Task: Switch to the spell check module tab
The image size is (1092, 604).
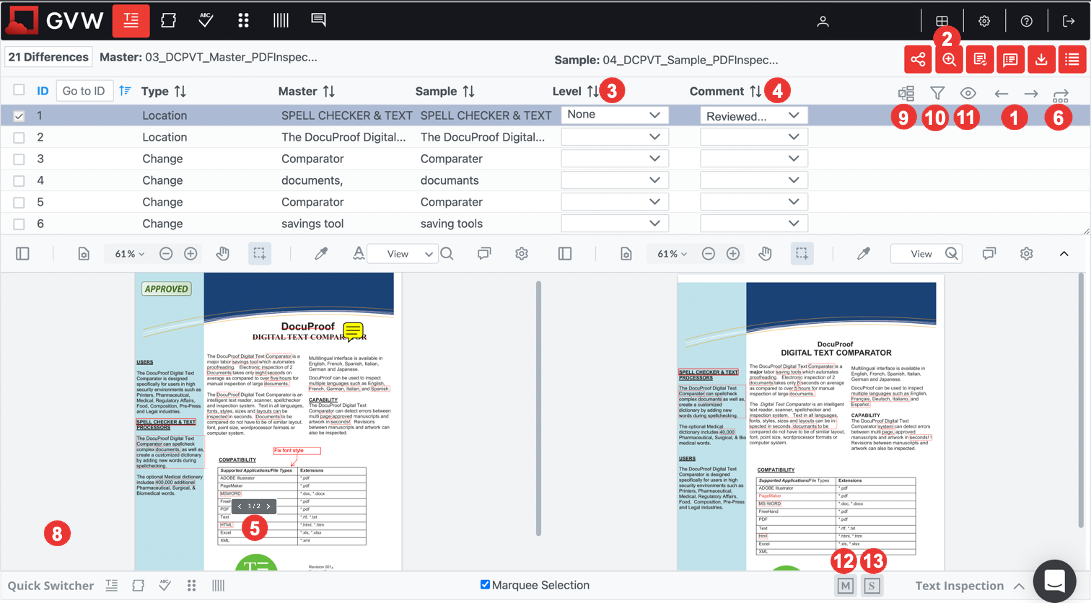Action: [x=206, y=21]
